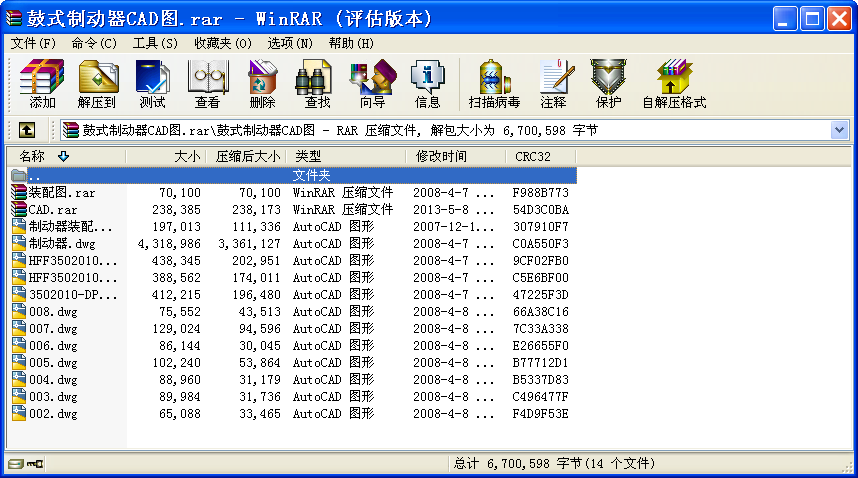The width and height of the screenshot is (858, 478).
Task: Click the 添加 (Add) toolbar icon
Action: point(42,84)
